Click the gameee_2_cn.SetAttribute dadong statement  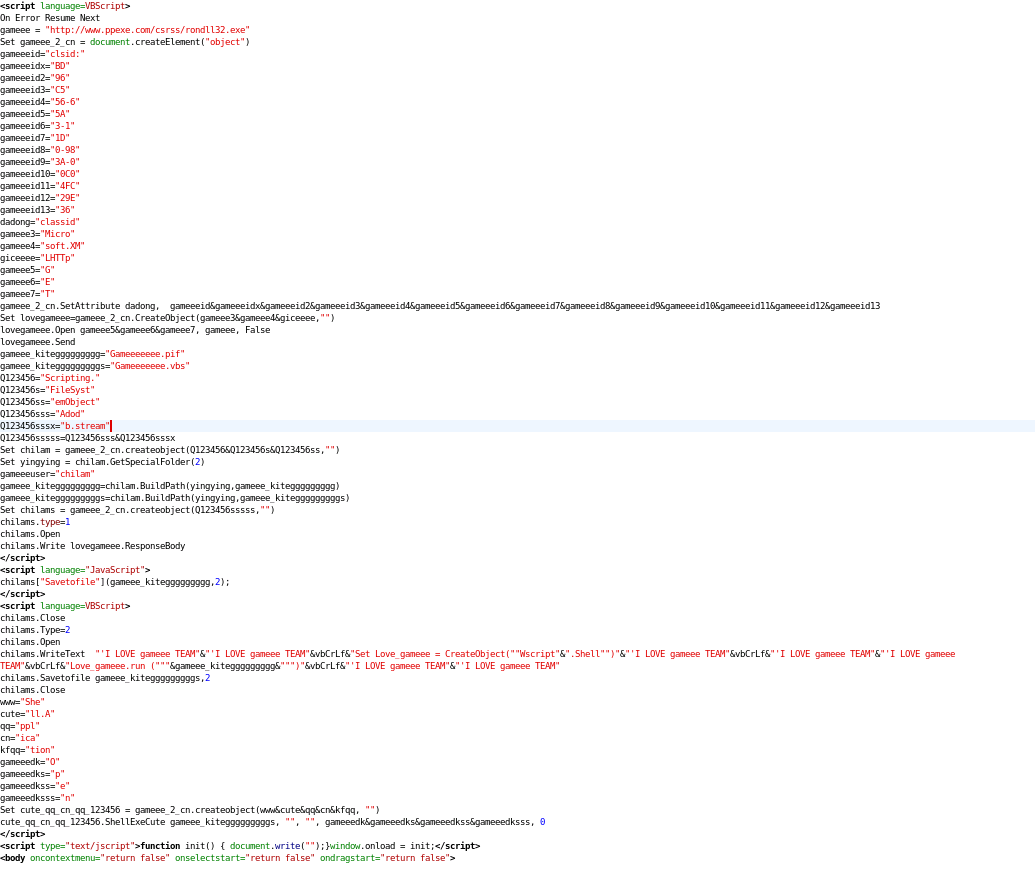pos(440,306)
